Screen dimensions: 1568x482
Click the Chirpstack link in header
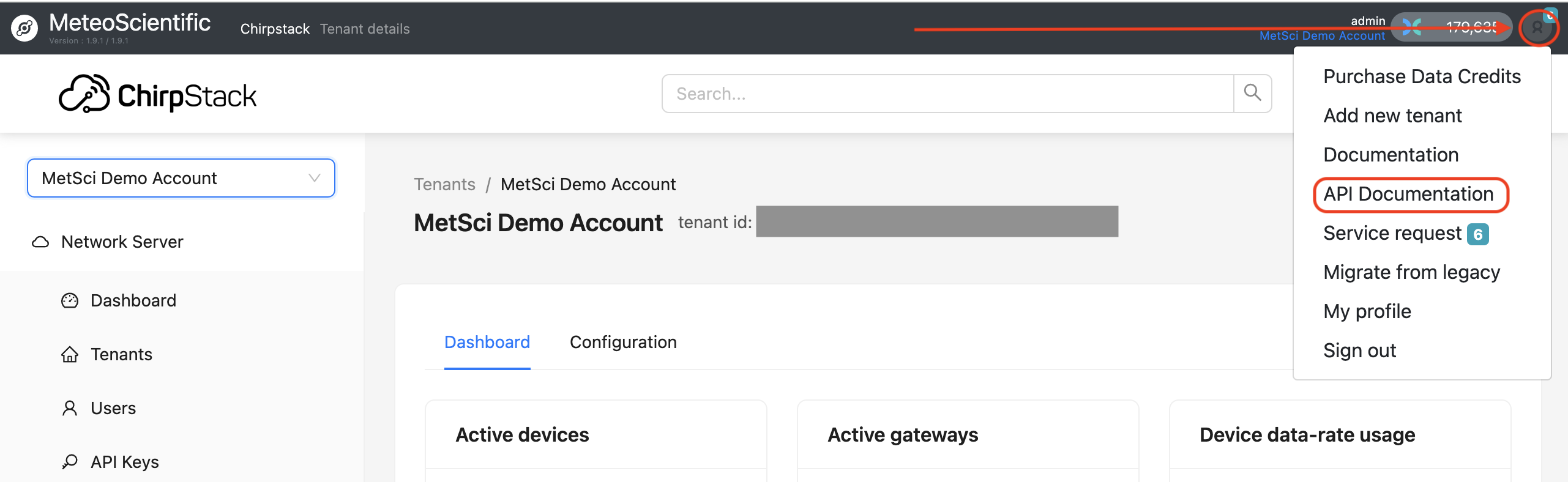(275, 29)
